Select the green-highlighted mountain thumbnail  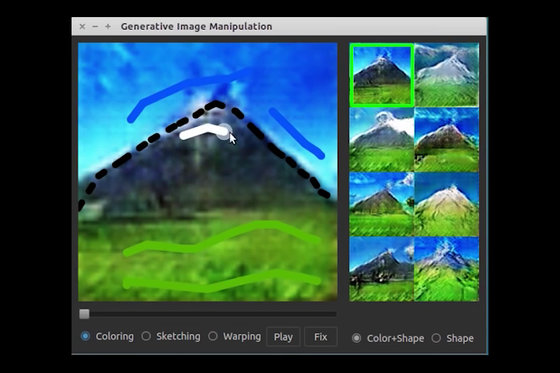[382, 75]
